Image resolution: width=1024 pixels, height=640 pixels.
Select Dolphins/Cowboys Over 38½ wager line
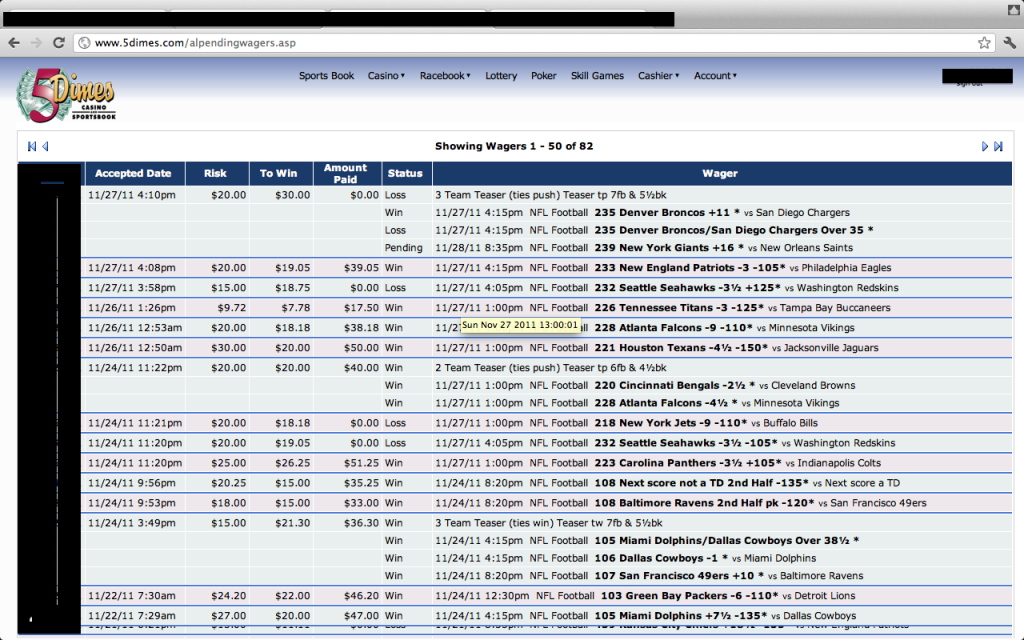point(647,541)
